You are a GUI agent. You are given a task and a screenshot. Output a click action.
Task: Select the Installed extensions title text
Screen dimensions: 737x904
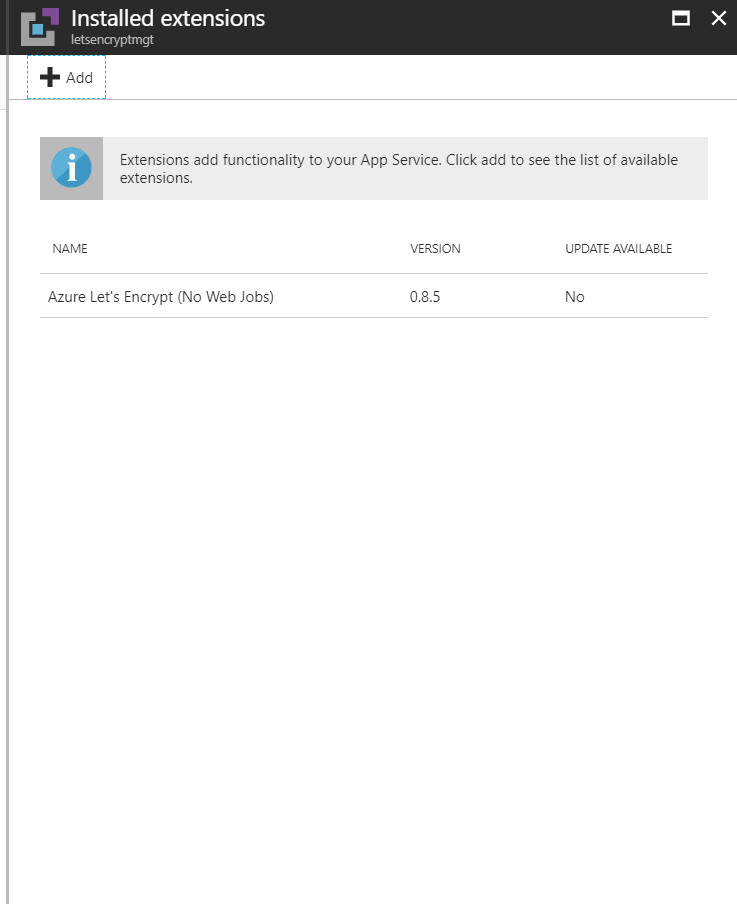coord(168,18)
